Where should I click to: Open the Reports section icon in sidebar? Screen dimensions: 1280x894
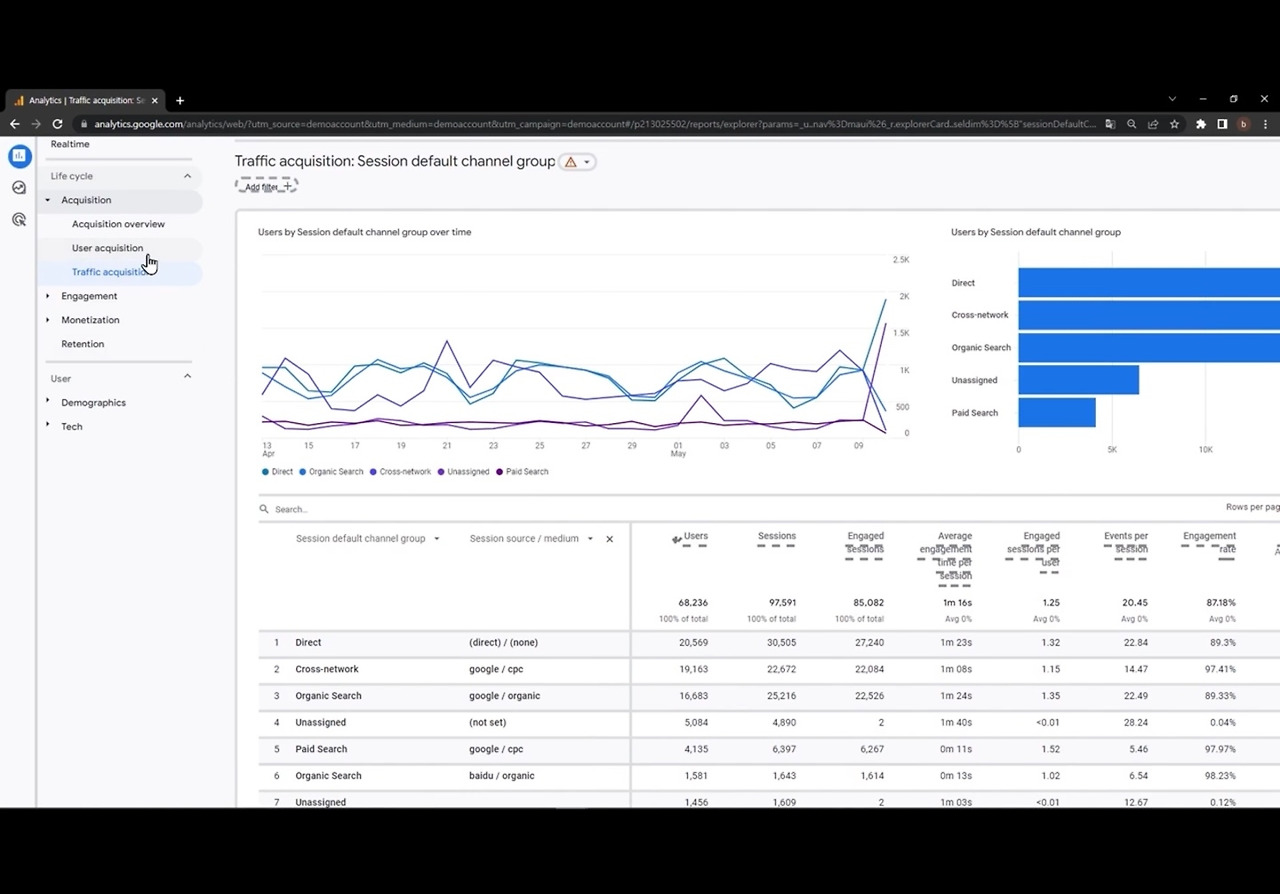click(x=19, y=156)
